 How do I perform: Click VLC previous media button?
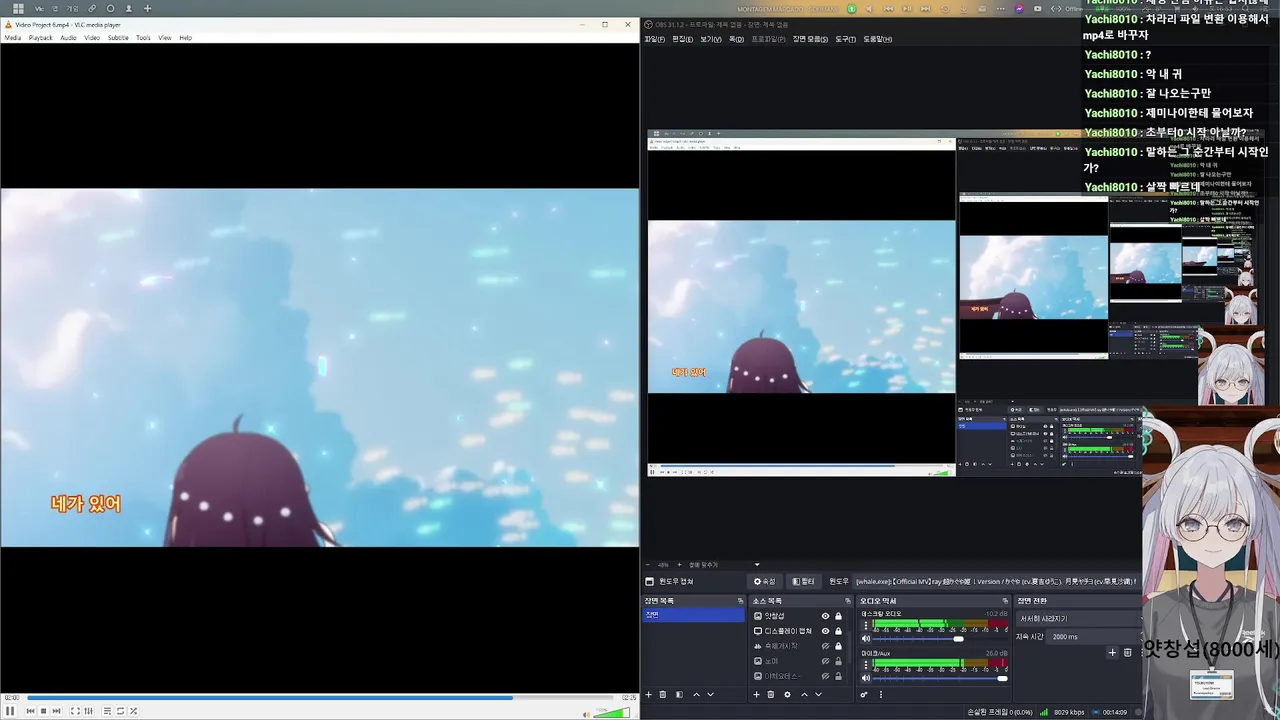[x=30, y=711]
